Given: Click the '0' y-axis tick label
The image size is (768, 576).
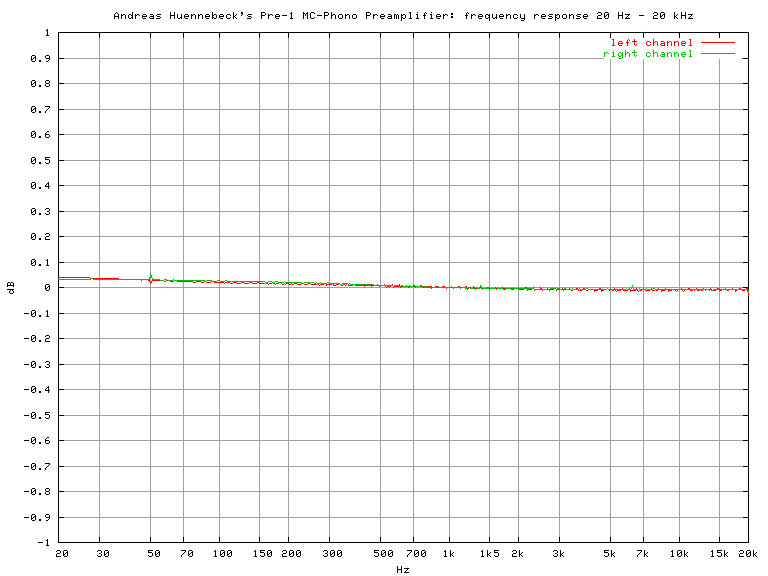Looking at the screenshot, I should tap(47, 288).
